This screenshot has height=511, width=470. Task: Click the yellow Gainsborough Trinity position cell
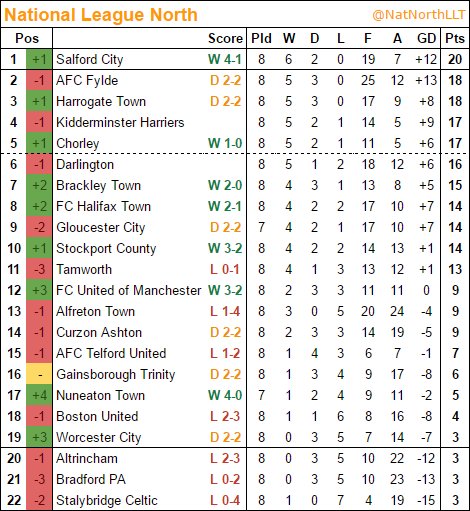click(x=39, y=374)
